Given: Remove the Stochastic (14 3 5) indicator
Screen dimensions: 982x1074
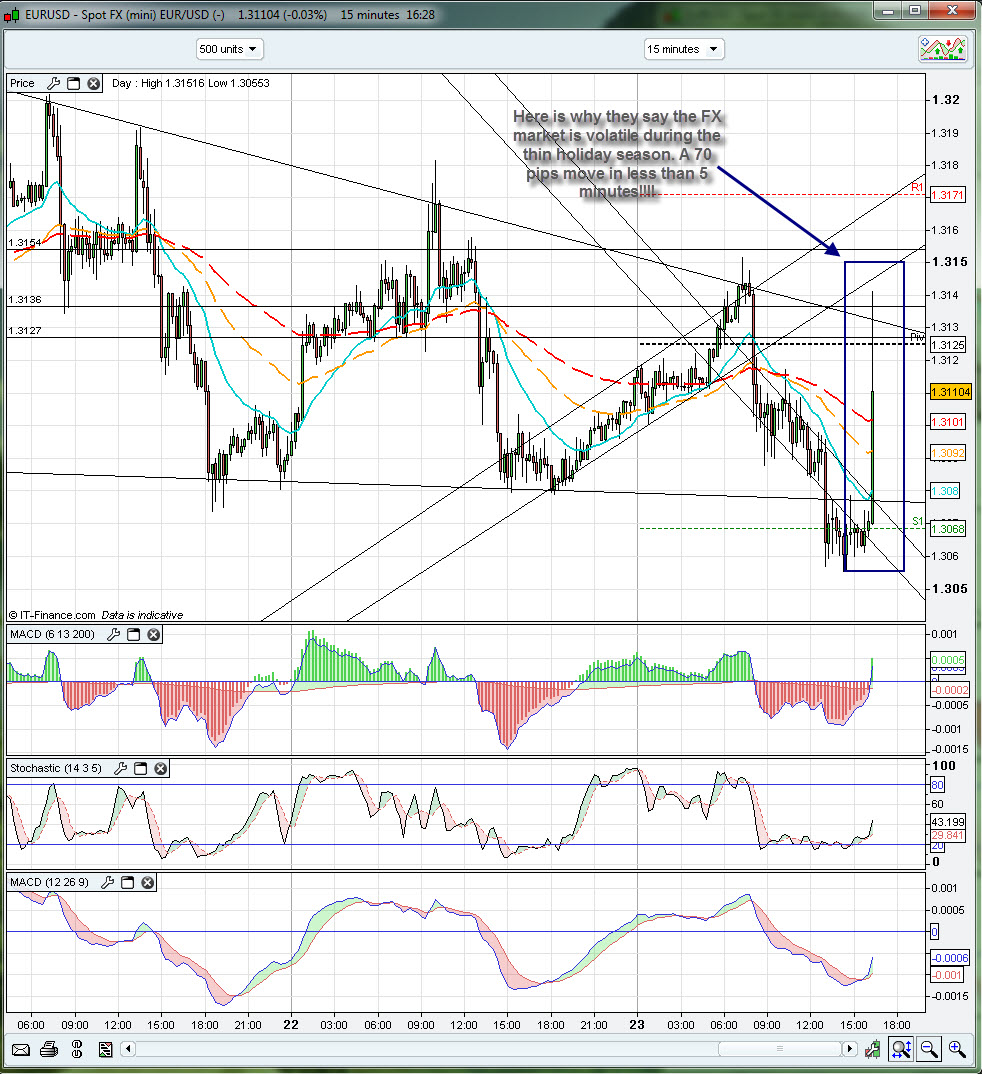Looking at the screenshot, I should pos(160,768).
